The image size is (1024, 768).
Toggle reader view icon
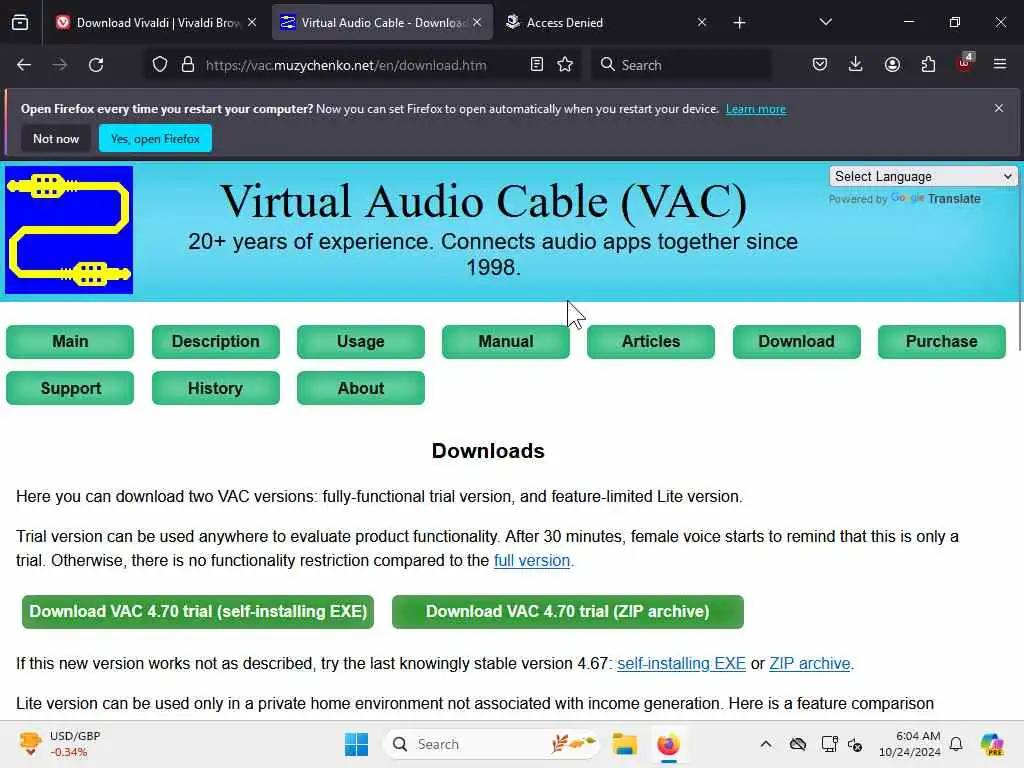[537, 65]
